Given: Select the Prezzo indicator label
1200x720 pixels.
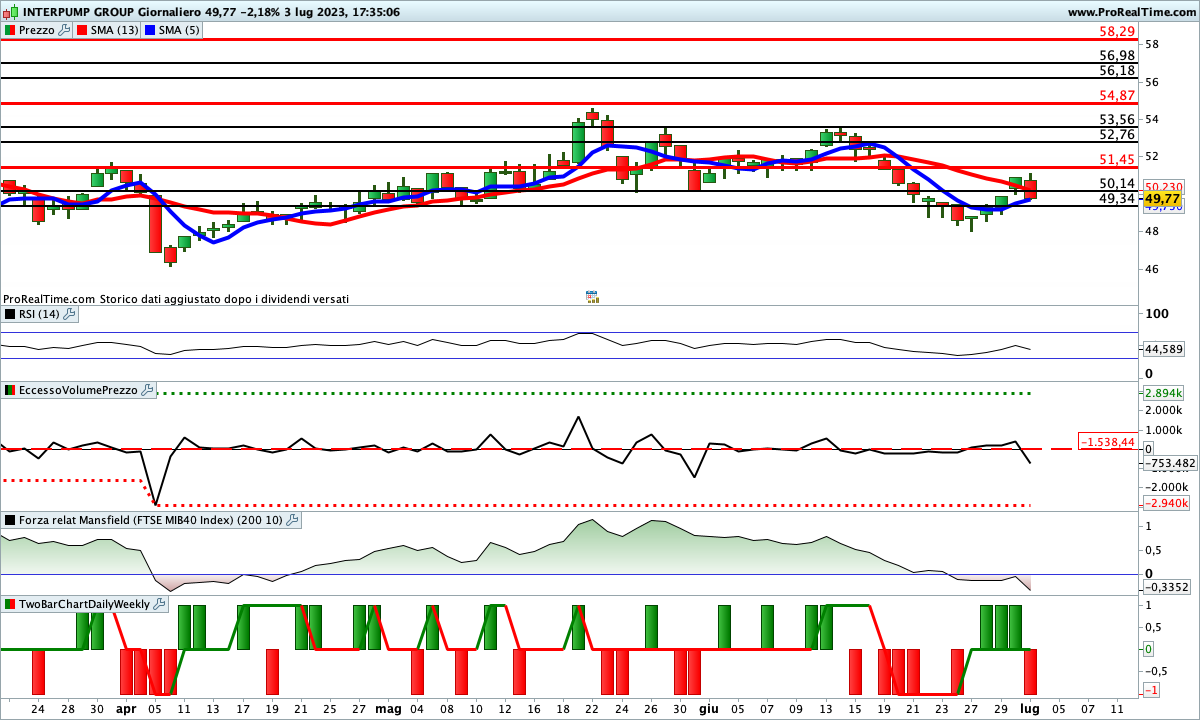Looking at the screenshot, I should click(x=37, y=30).
